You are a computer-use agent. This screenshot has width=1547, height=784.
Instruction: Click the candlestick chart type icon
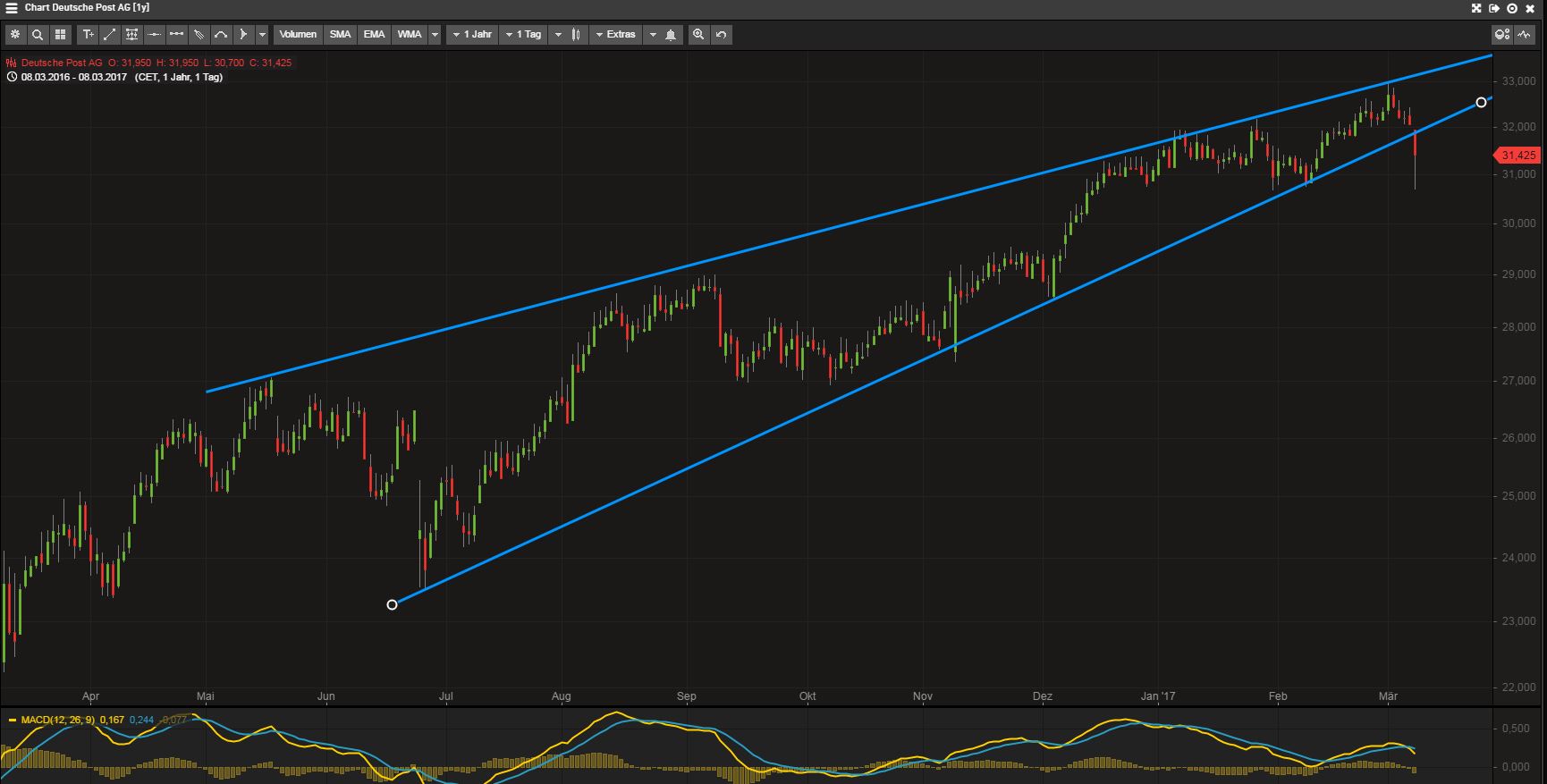click(577, 35)
